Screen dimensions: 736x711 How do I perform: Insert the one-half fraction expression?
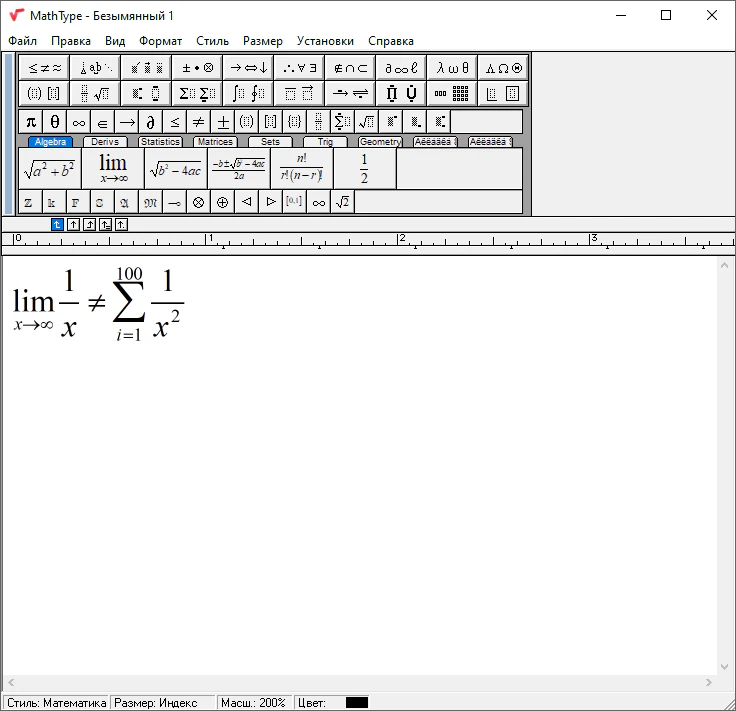coord(364,169)
